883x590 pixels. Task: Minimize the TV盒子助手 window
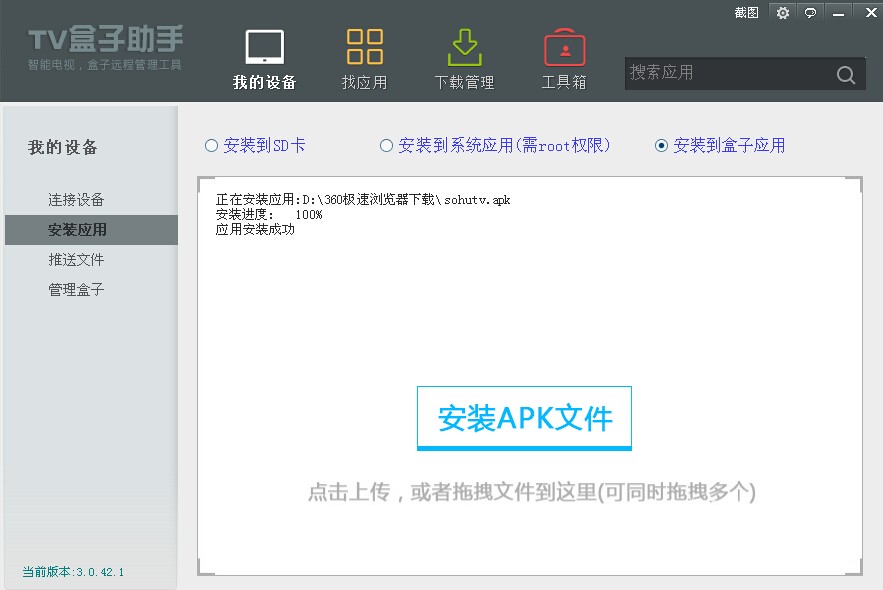pyautogui.click(x=839, y=13)
